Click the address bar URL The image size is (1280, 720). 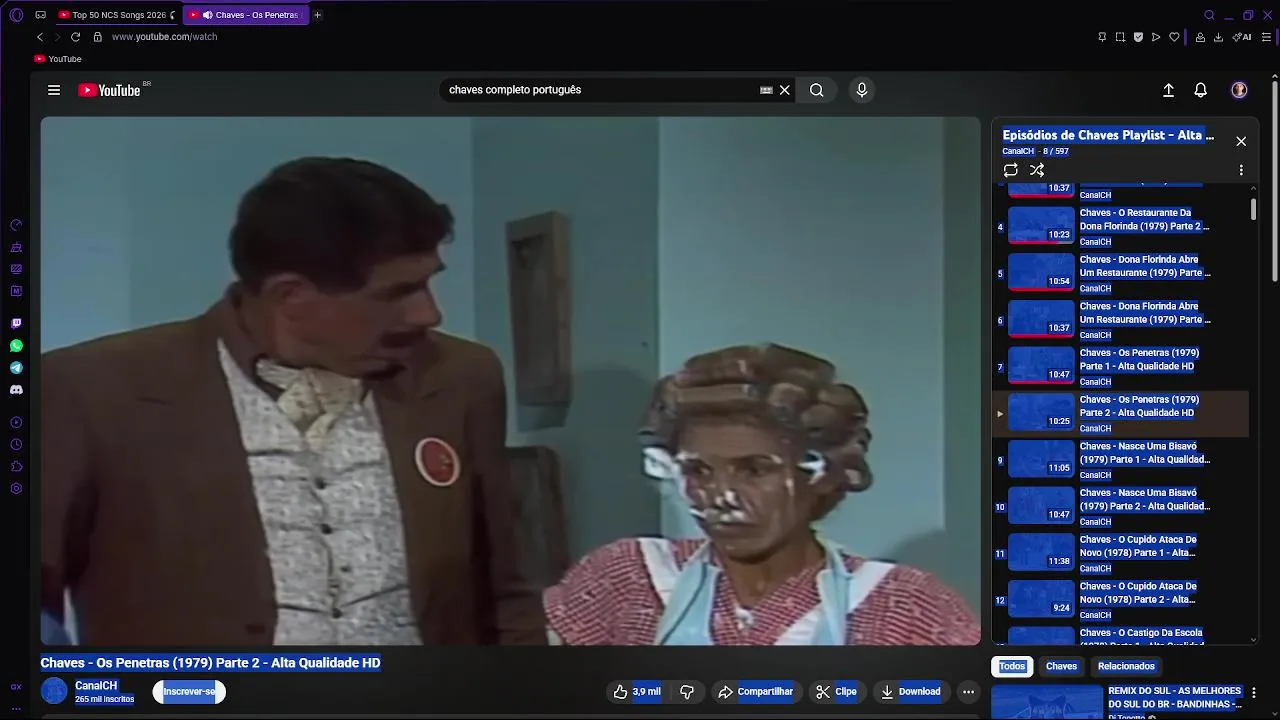(164, 37)
